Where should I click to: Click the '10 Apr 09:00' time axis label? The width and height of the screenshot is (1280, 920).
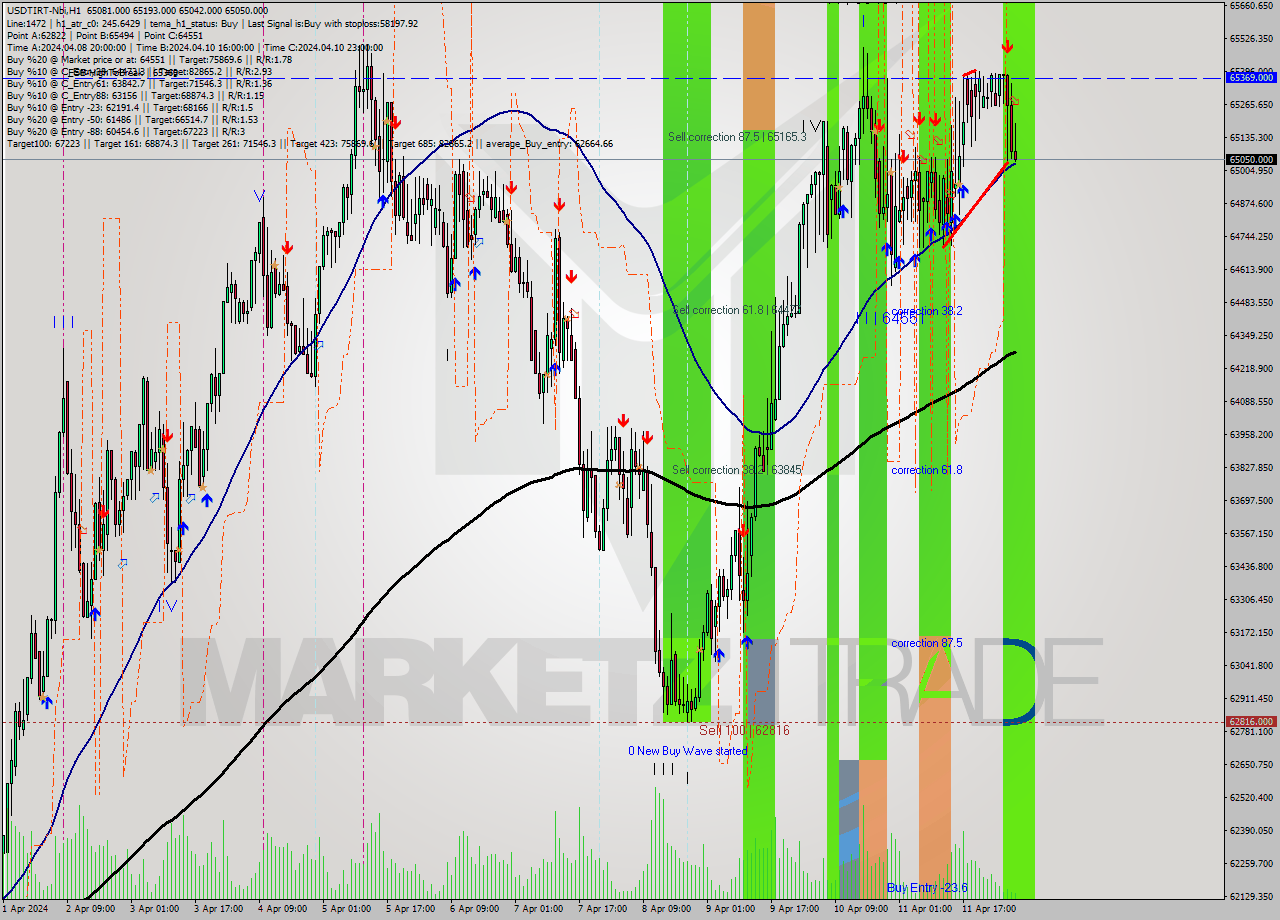[x=862, y=909]
